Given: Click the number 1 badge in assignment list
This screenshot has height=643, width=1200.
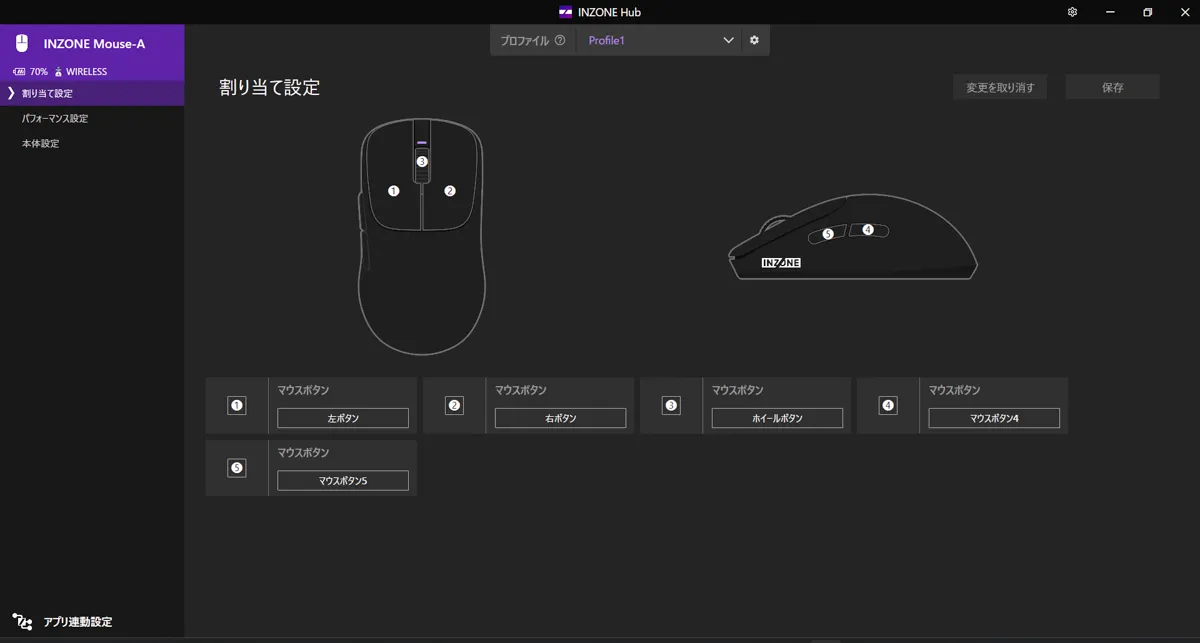Looking at the screenshot, I should pos(237,406).
